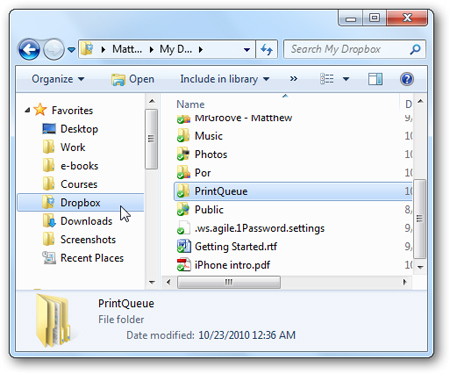Open the Organize menu
The image size is (450, 374).
58,79
